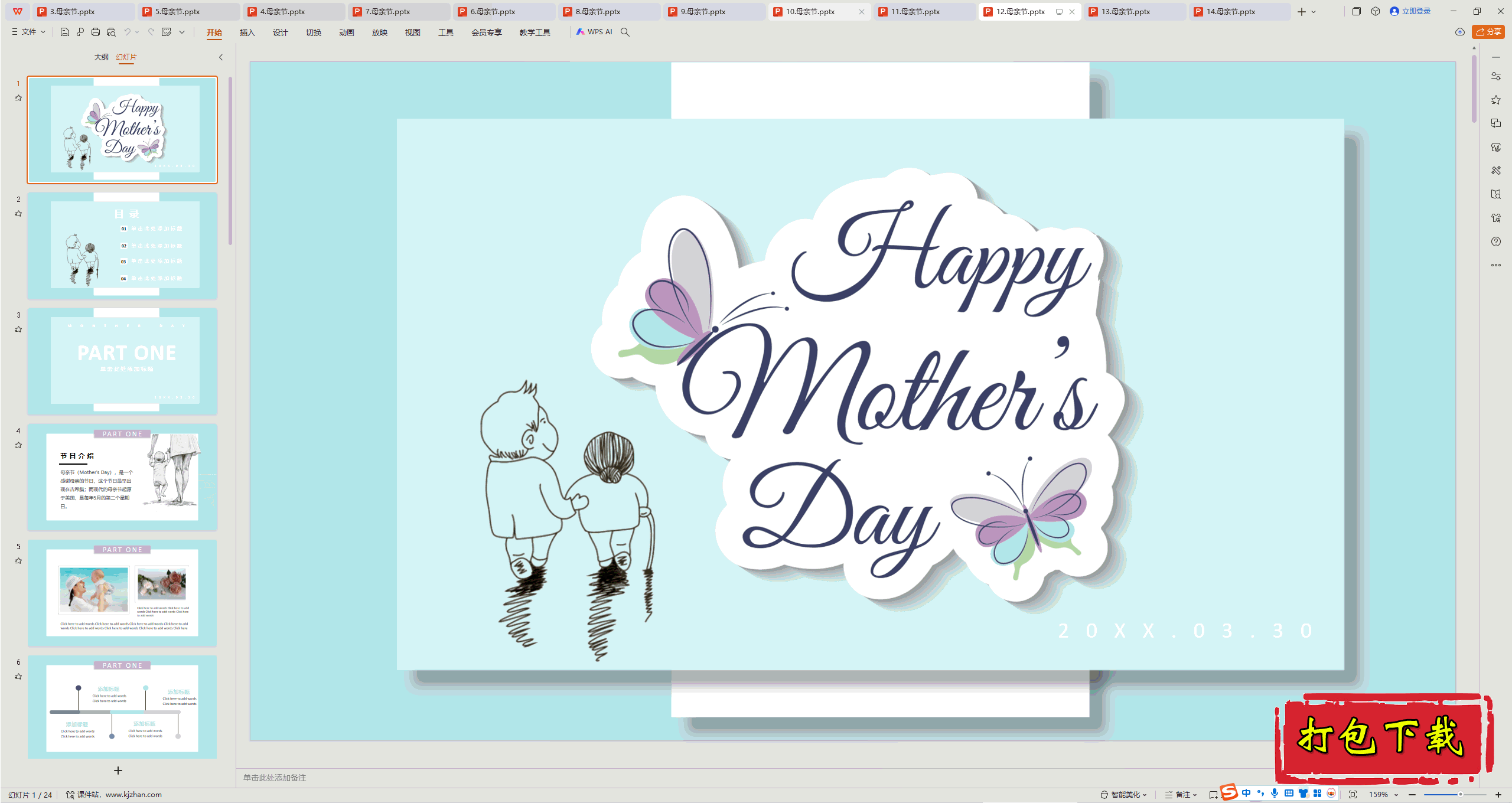This screenshot has height=803, width=1512.
Task: Switch to the 3.母亲节.pptx document tab
Action: click(x=83, y=12)
